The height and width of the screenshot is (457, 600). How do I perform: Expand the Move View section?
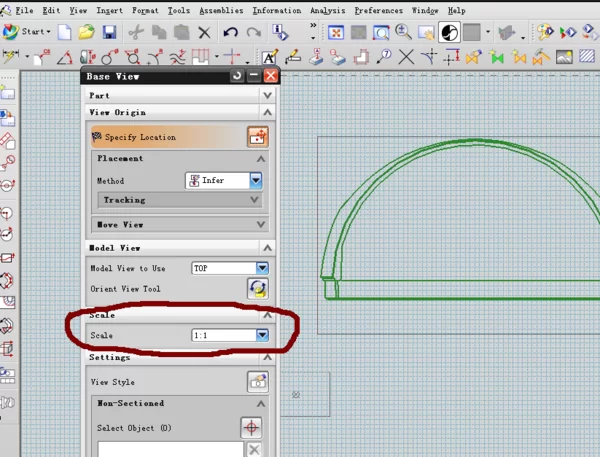click(261, 225)
